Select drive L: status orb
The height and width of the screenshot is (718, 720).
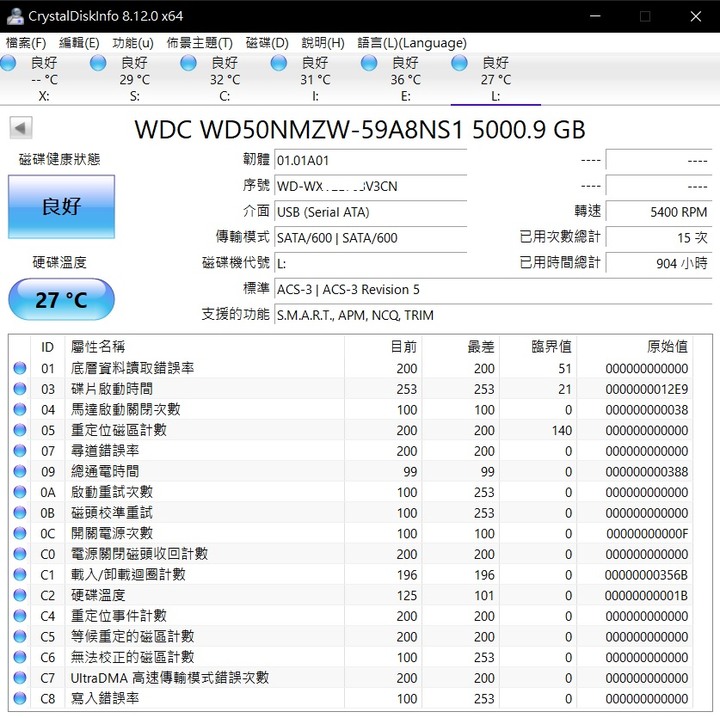click(x=459, y=63)
